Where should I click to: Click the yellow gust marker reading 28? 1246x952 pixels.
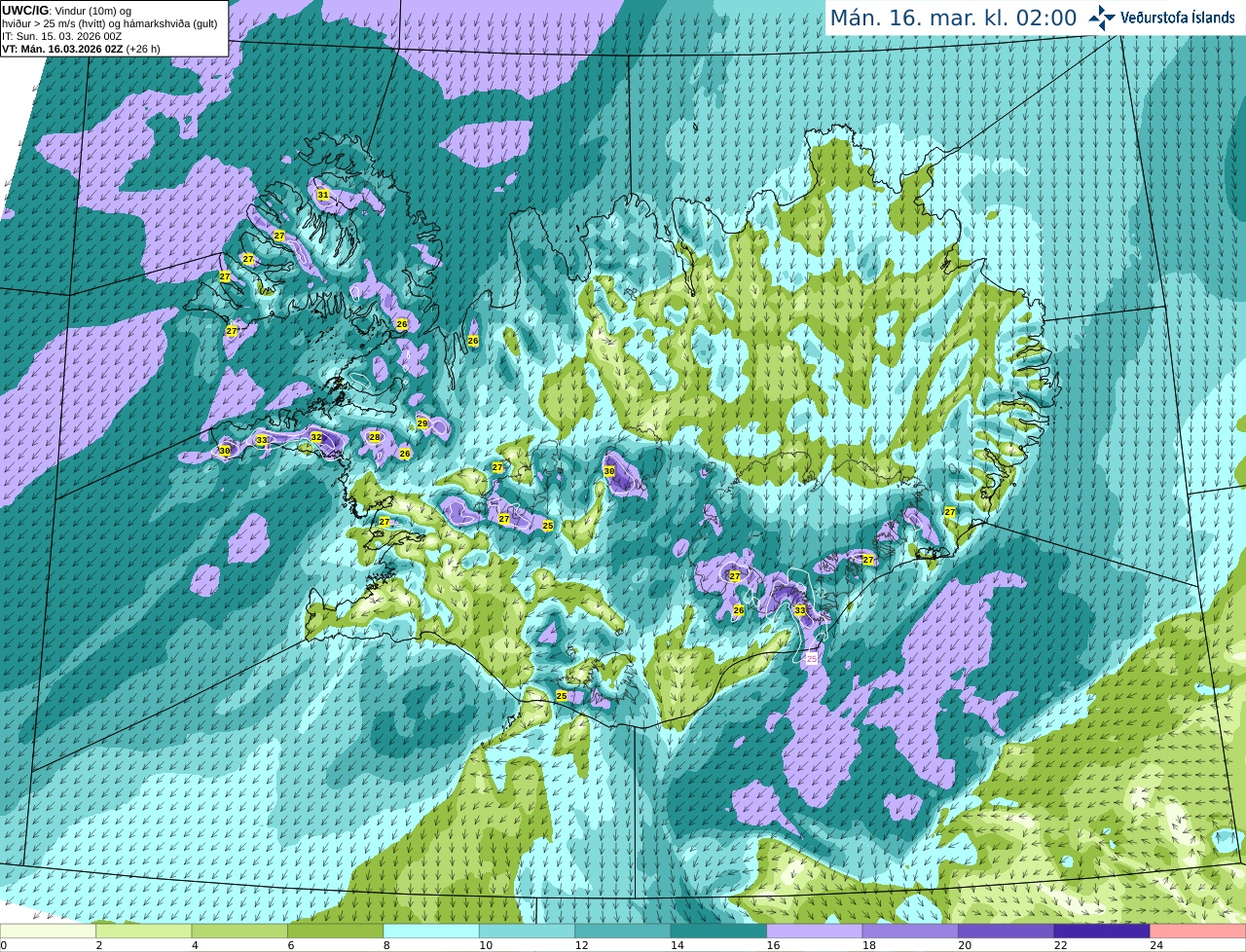(x=375, y=437)
